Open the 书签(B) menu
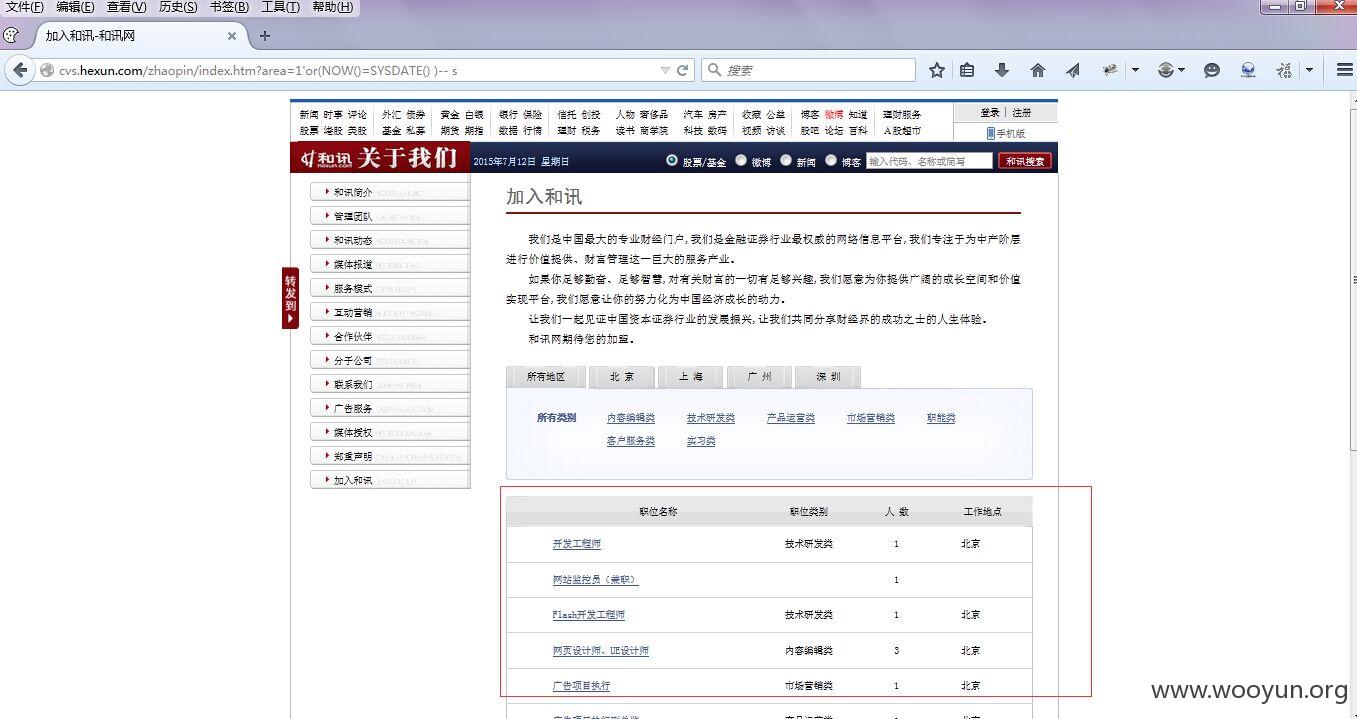This screenshot has height=719, width=1357. coord(229,7)
